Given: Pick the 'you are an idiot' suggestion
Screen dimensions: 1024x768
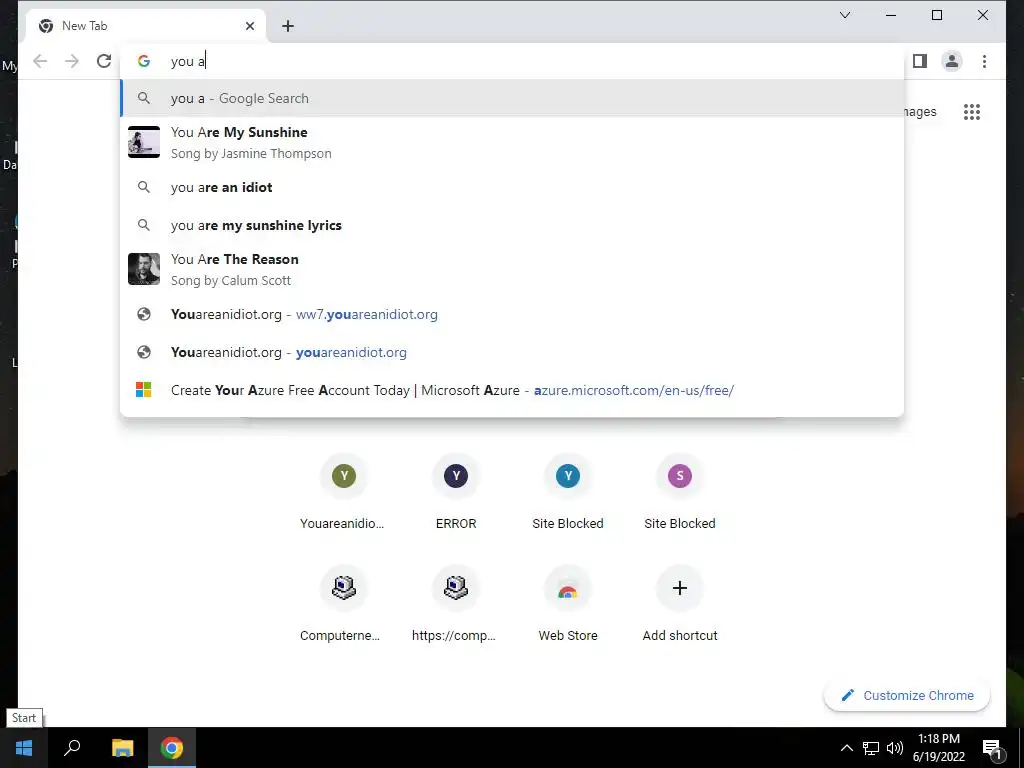Looking at the screenshot, I should (x=513, y=187).
